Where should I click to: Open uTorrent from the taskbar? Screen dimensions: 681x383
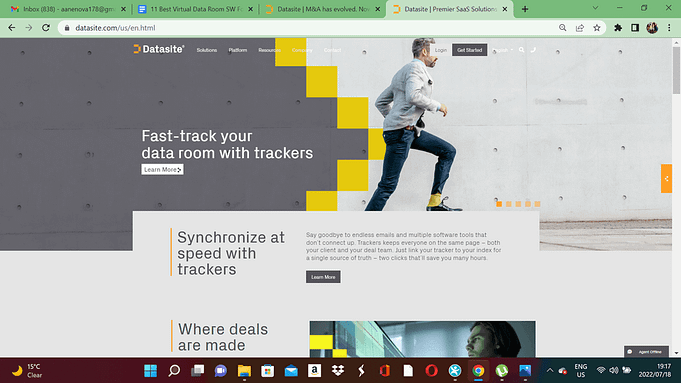click(502, 370)
